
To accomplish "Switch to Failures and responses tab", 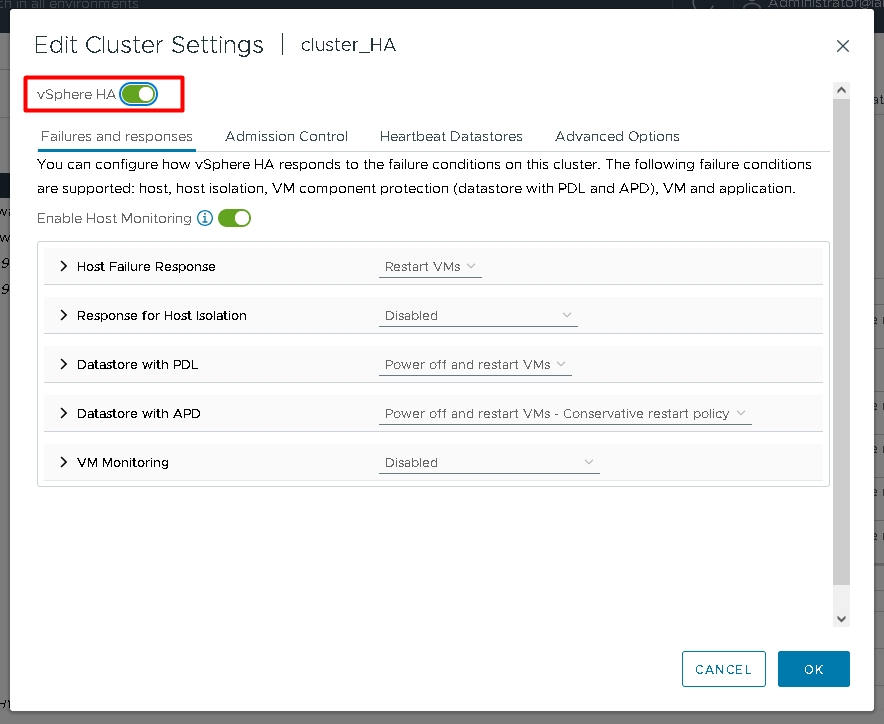I will click(117, 136).
